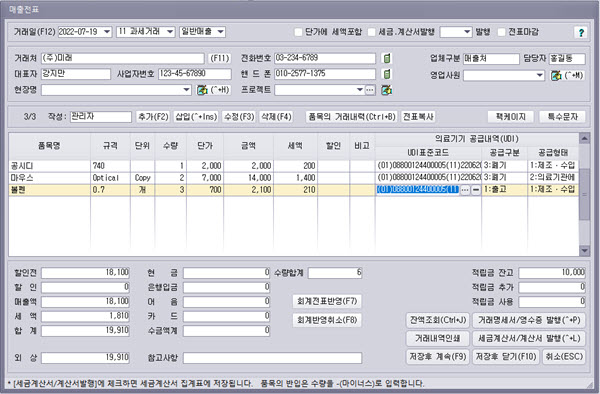Select the 마우스 row name cell
The width and height of the screenshot is (600, 394).
49,178
